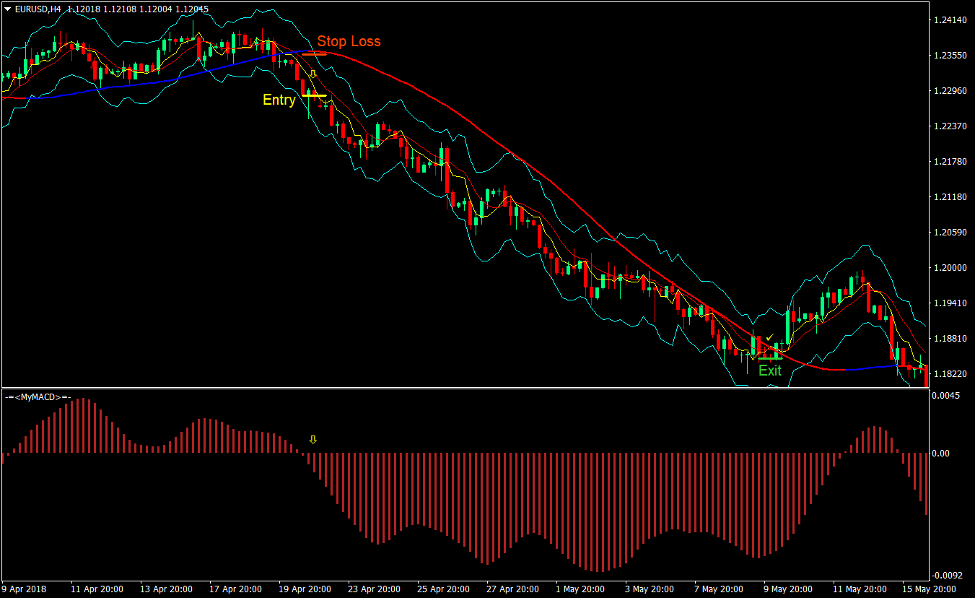977x600 pixels.
Task: Click the Entry annotation label
Action: click(280, 100)
